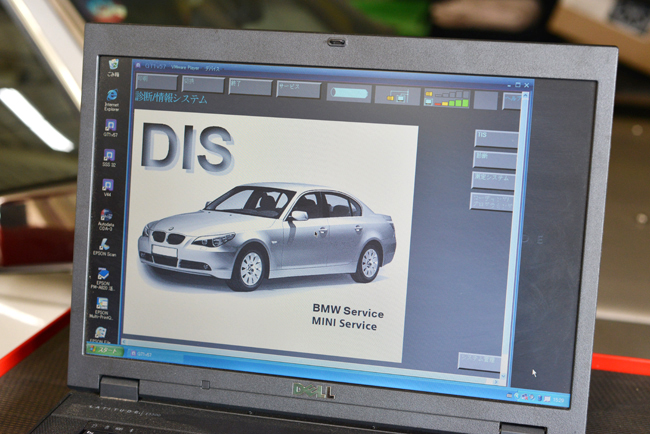Viewport: 650px width, 434px height.
Task: Click the BMW sedan image on DIS splash
Action: pos(267,236)
